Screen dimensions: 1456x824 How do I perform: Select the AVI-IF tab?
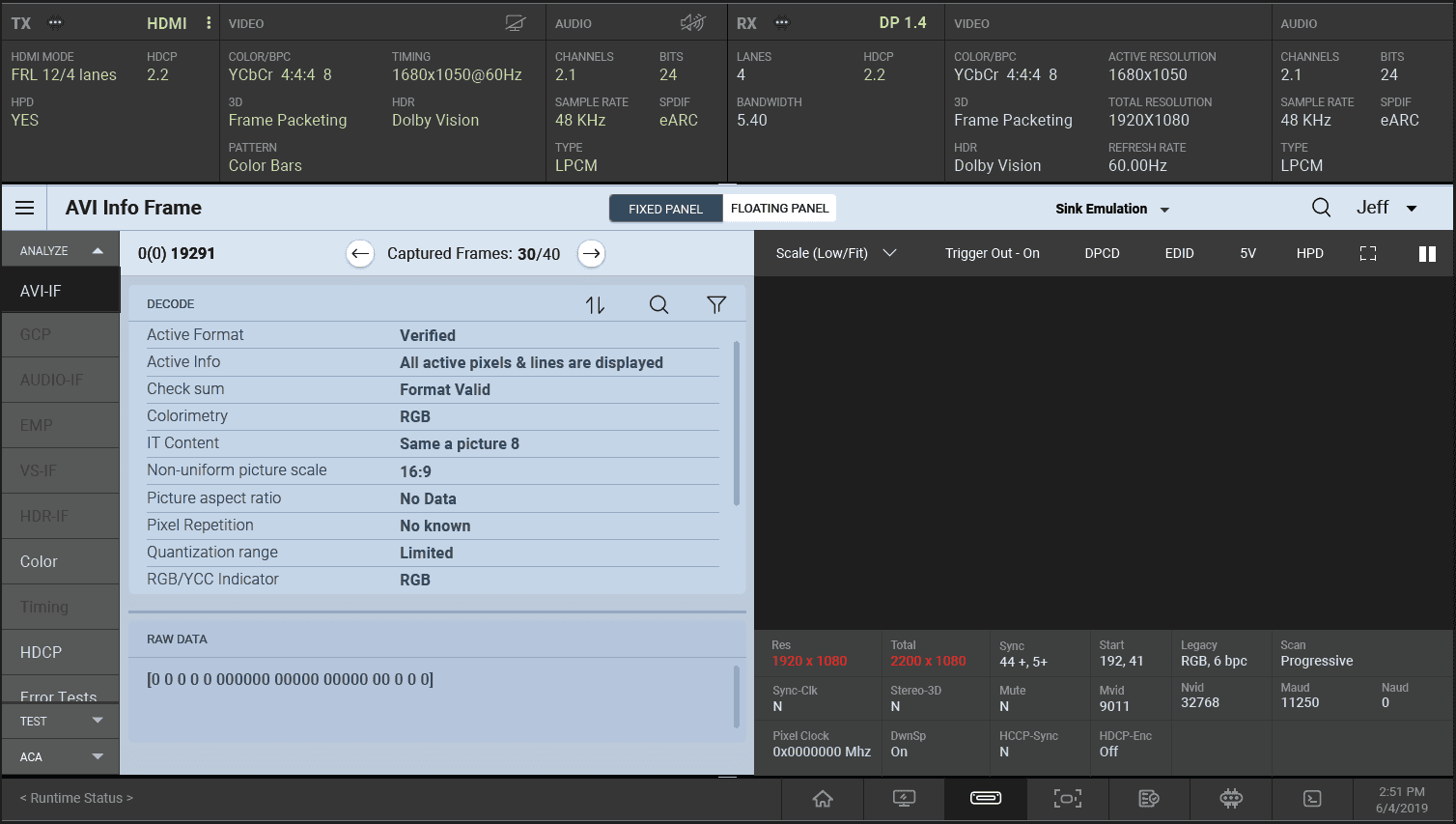60,291
